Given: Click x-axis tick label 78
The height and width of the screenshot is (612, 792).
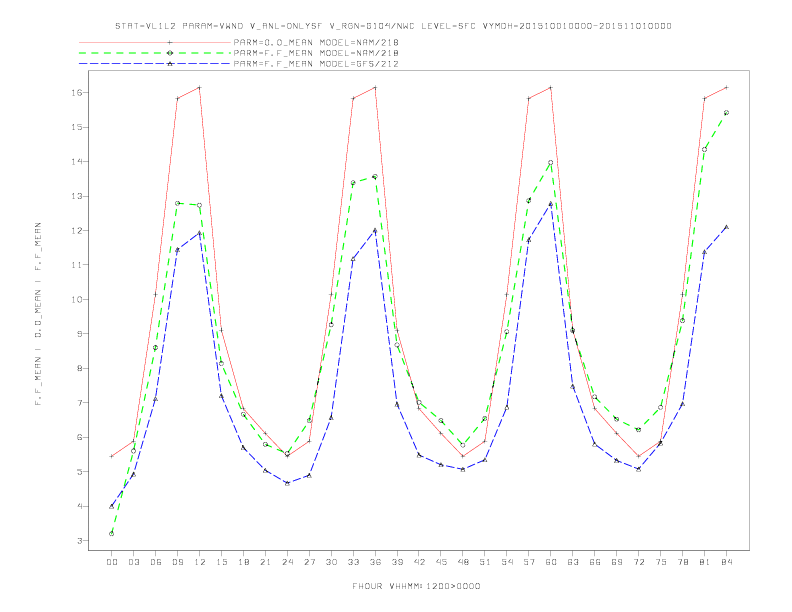Looking at the screenshot, I should pyautogui.click(x=682, y=562).
